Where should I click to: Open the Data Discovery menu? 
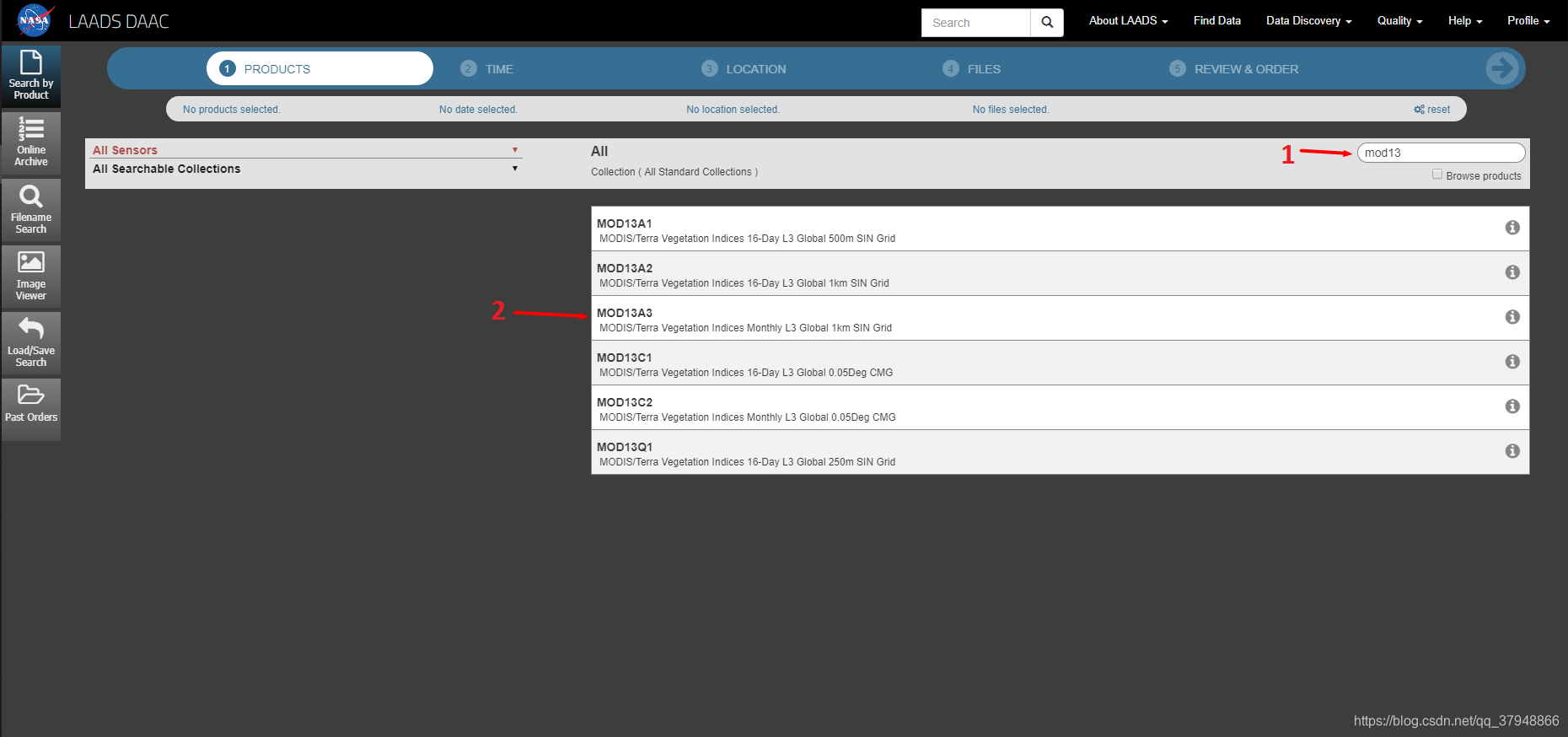tap(1308, 21)
